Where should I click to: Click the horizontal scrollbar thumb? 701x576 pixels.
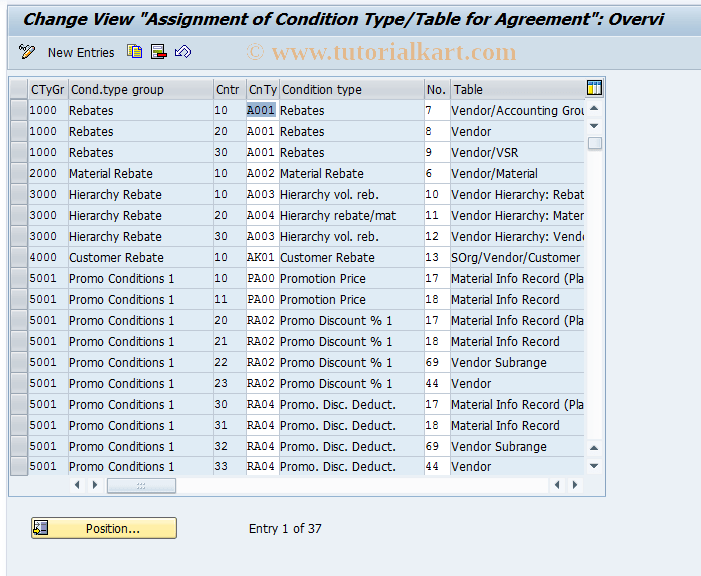[141, 486]
